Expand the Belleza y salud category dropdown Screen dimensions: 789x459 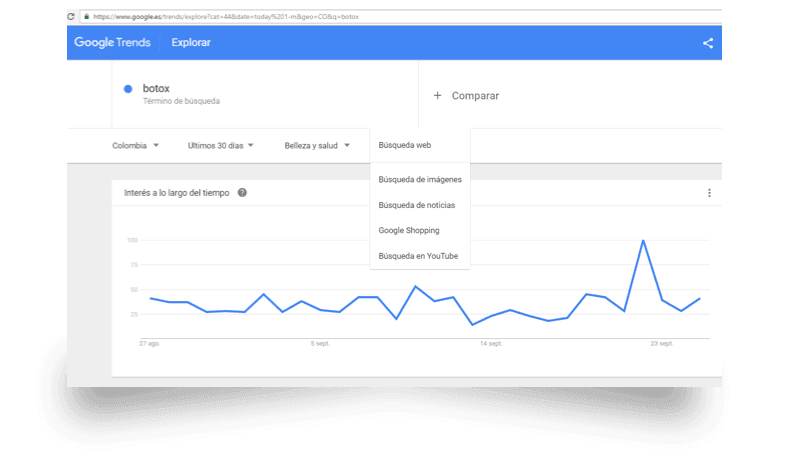point(317,145)
